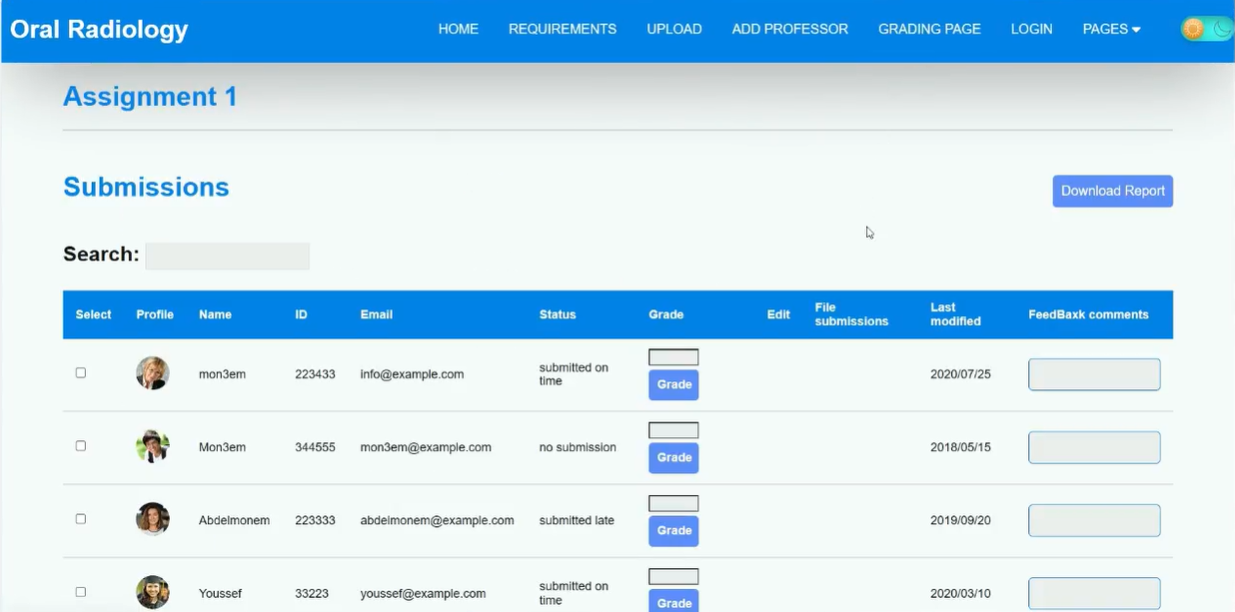Click the email info@example.com
Screen dimensions: 1235x612
[412, 374]
